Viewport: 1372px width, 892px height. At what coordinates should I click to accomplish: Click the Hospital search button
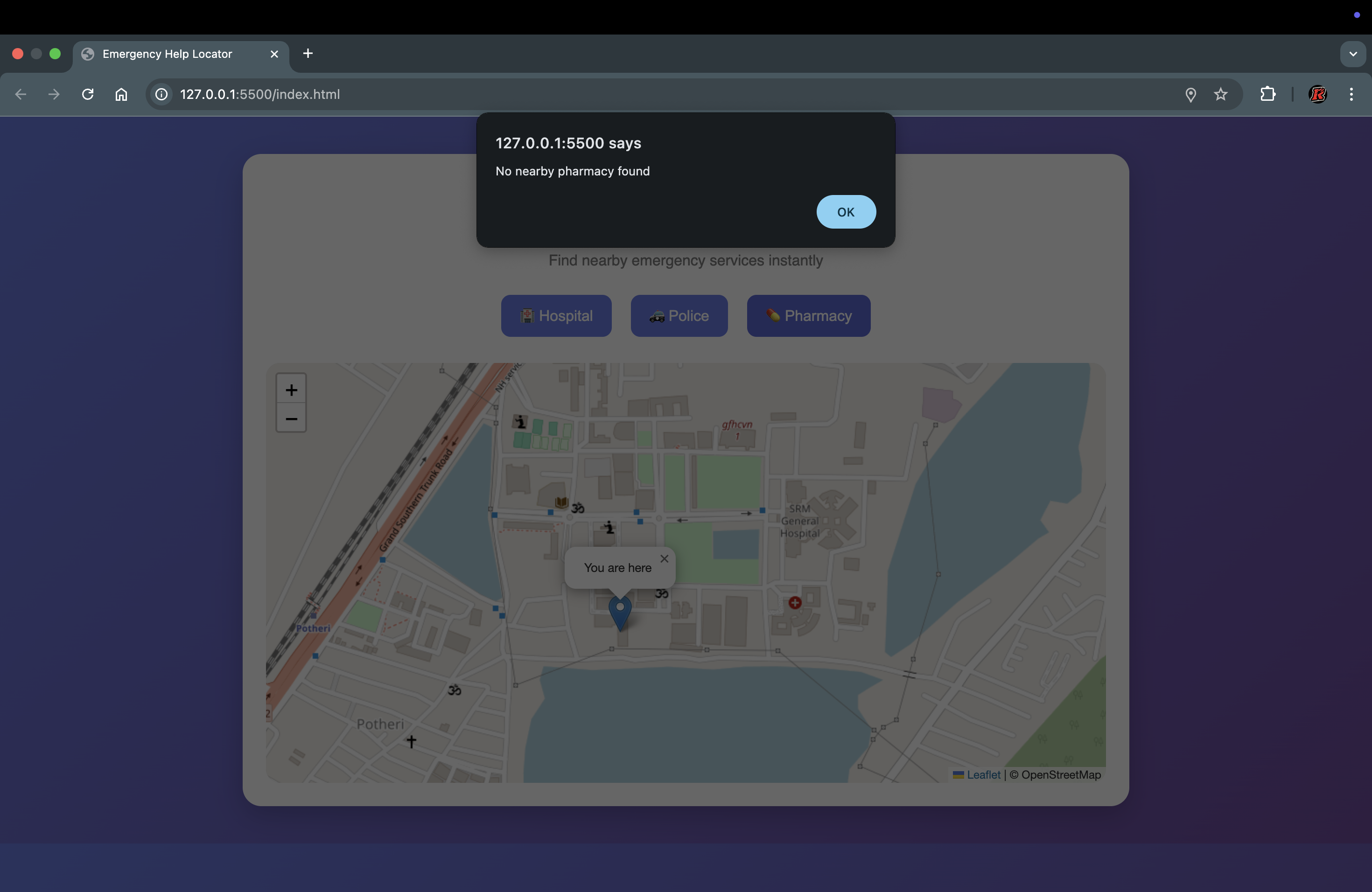[x=556, y=316]
